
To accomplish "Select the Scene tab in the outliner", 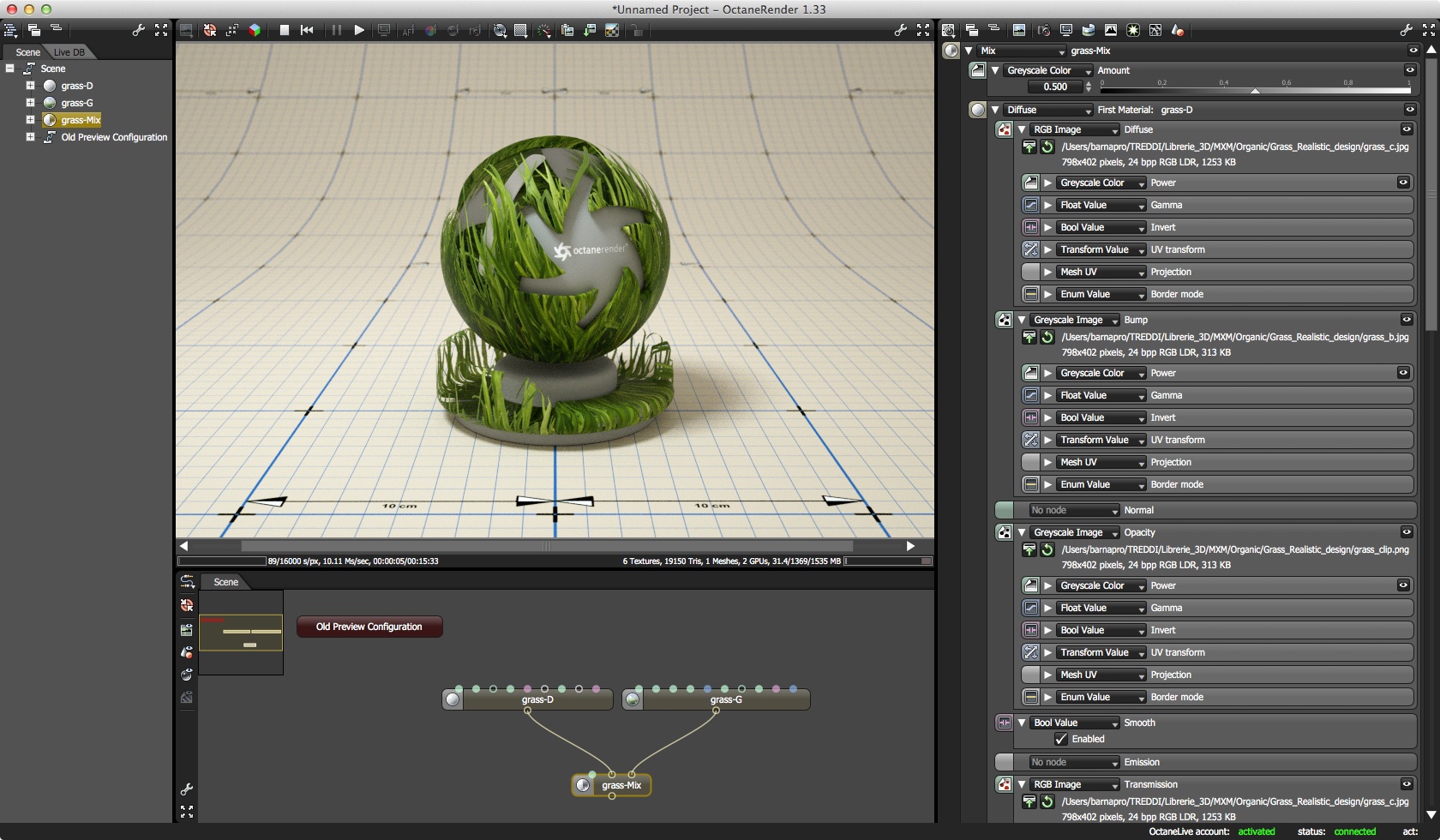I will 27,52.
